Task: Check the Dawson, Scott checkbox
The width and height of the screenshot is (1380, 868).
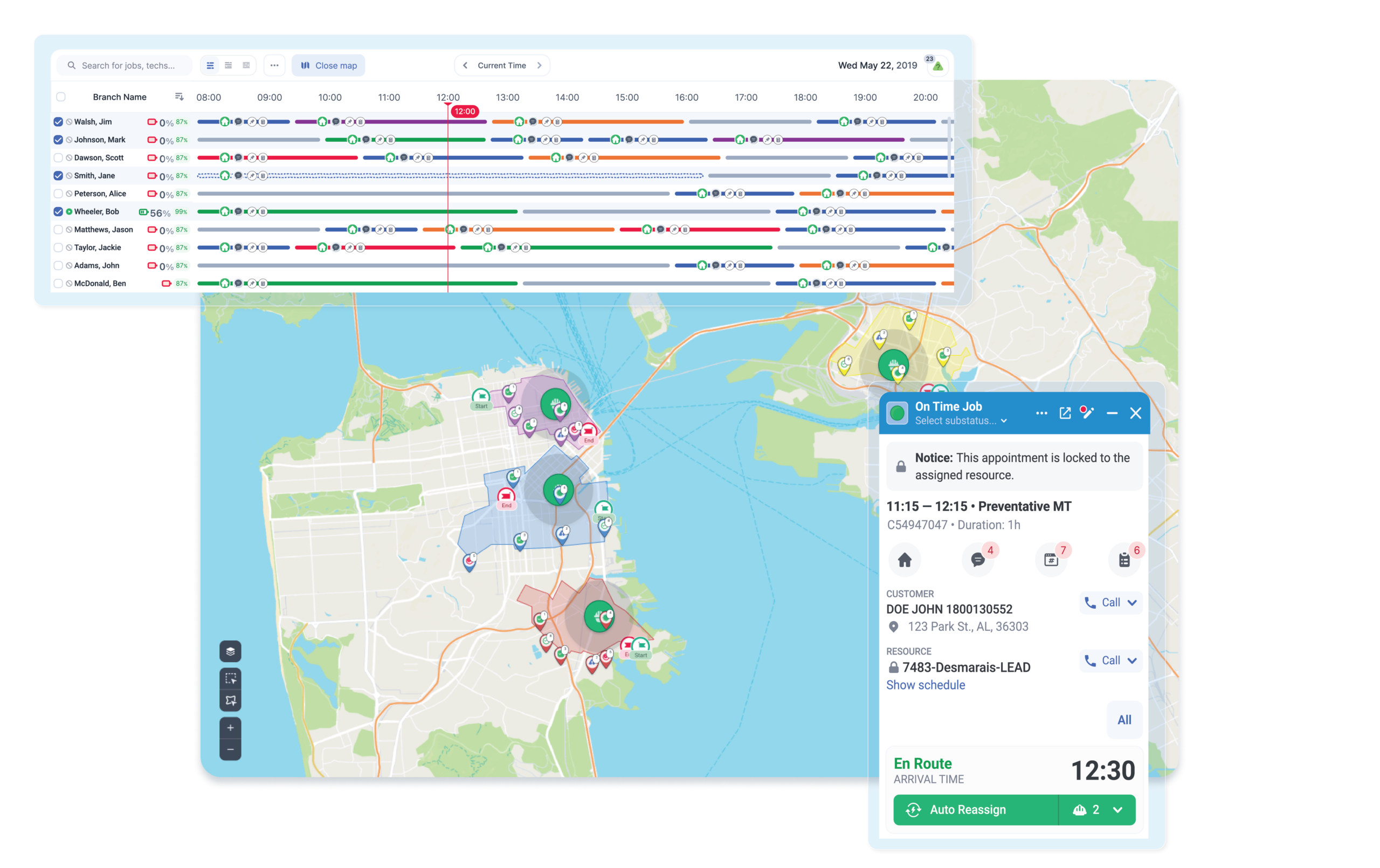Action: 58,157
